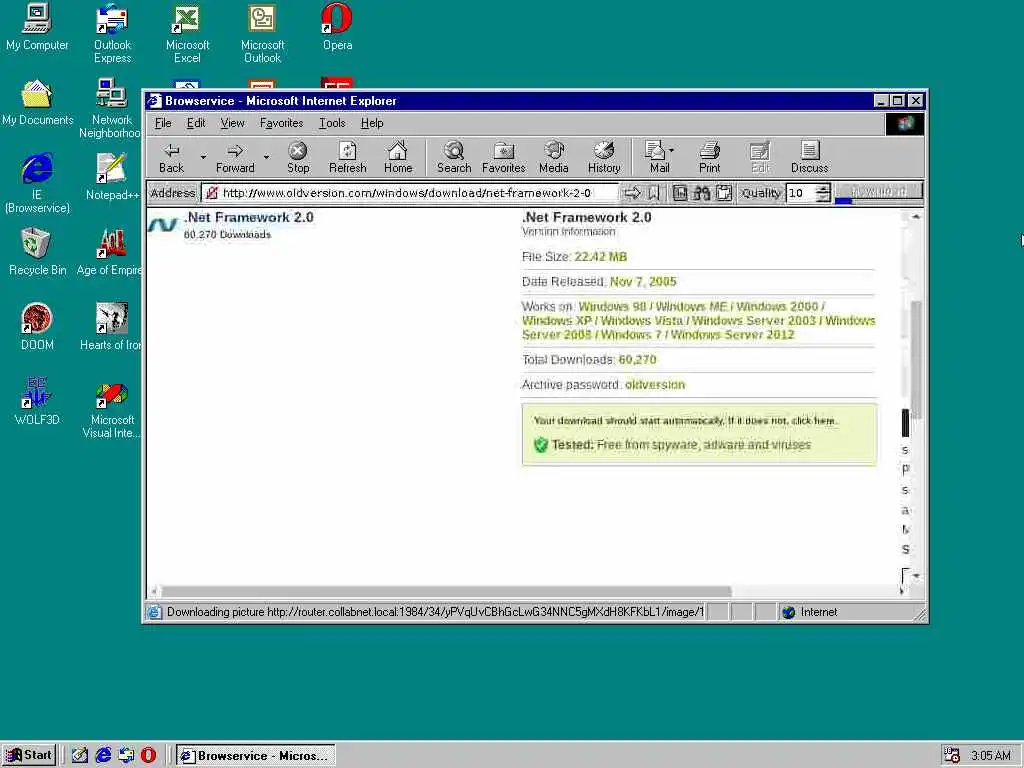Open the Edit menu

pos(196,123)
